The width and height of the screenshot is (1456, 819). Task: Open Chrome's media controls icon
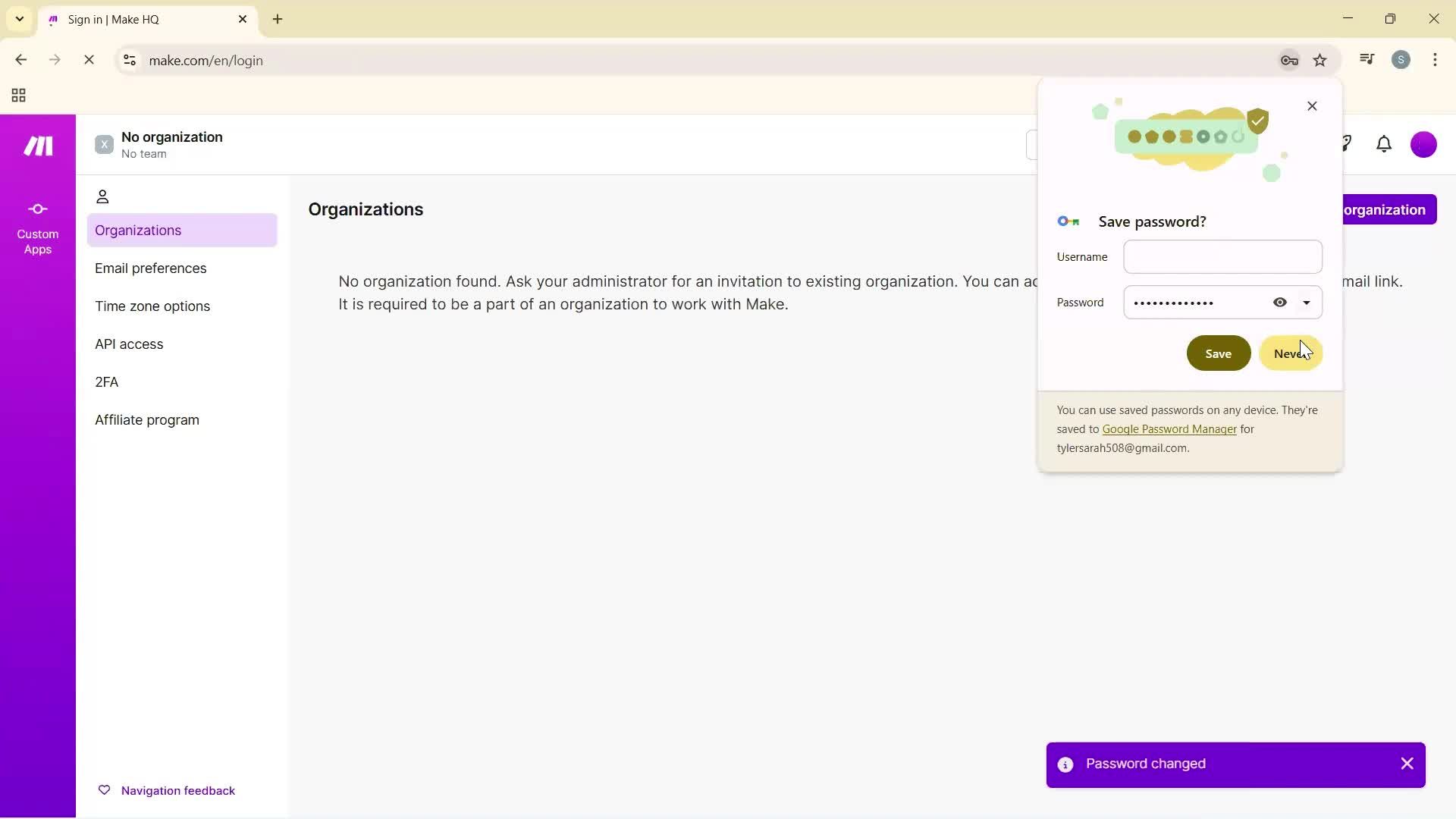[1367, 58]
